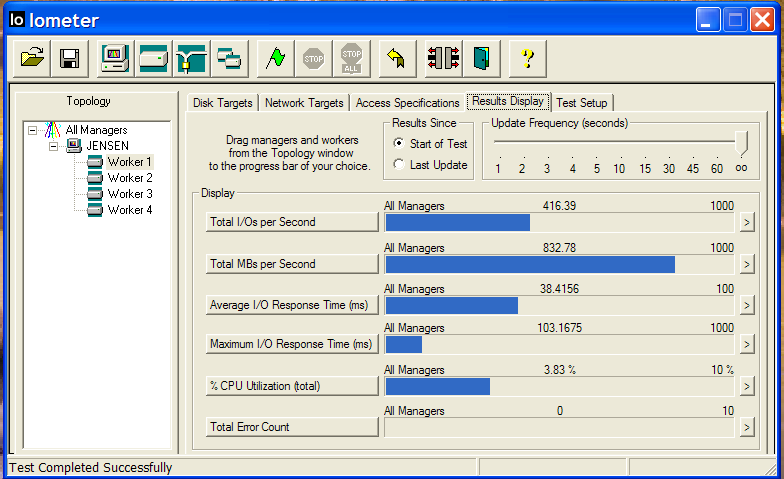This screenshot has height=479, width=784.
Task: Click the 416.39 I/Os value
Action: click(560, 206)
